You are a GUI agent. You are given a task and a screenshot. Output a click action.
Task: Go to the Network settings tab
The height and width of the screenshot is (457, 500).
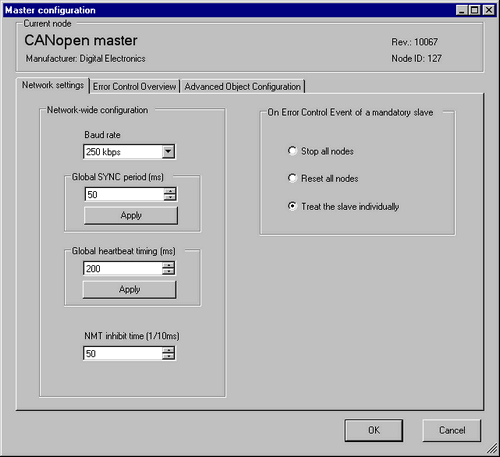(x=53, y=85)
